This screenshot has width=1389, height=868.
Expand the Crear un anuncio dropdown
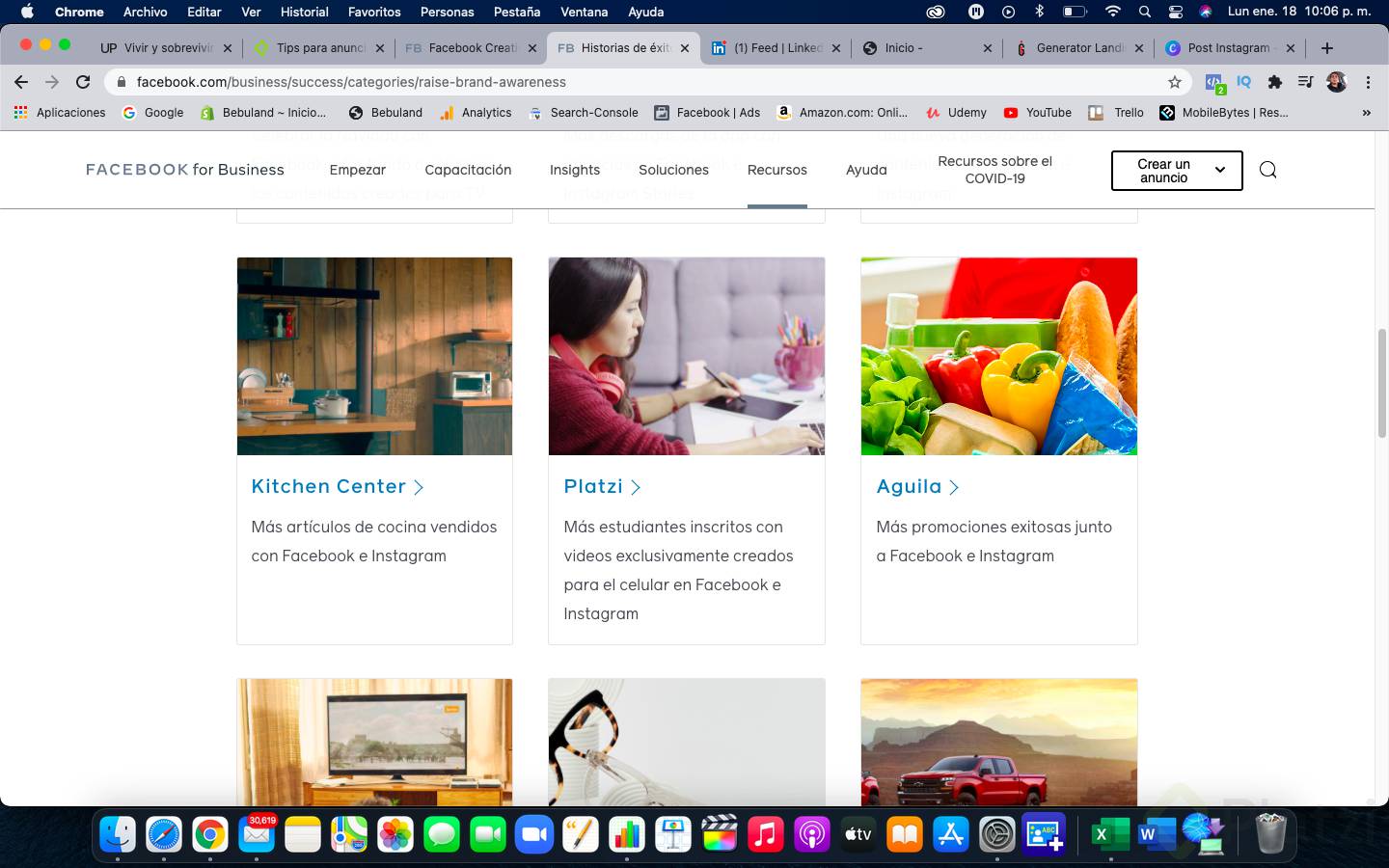1177,171
